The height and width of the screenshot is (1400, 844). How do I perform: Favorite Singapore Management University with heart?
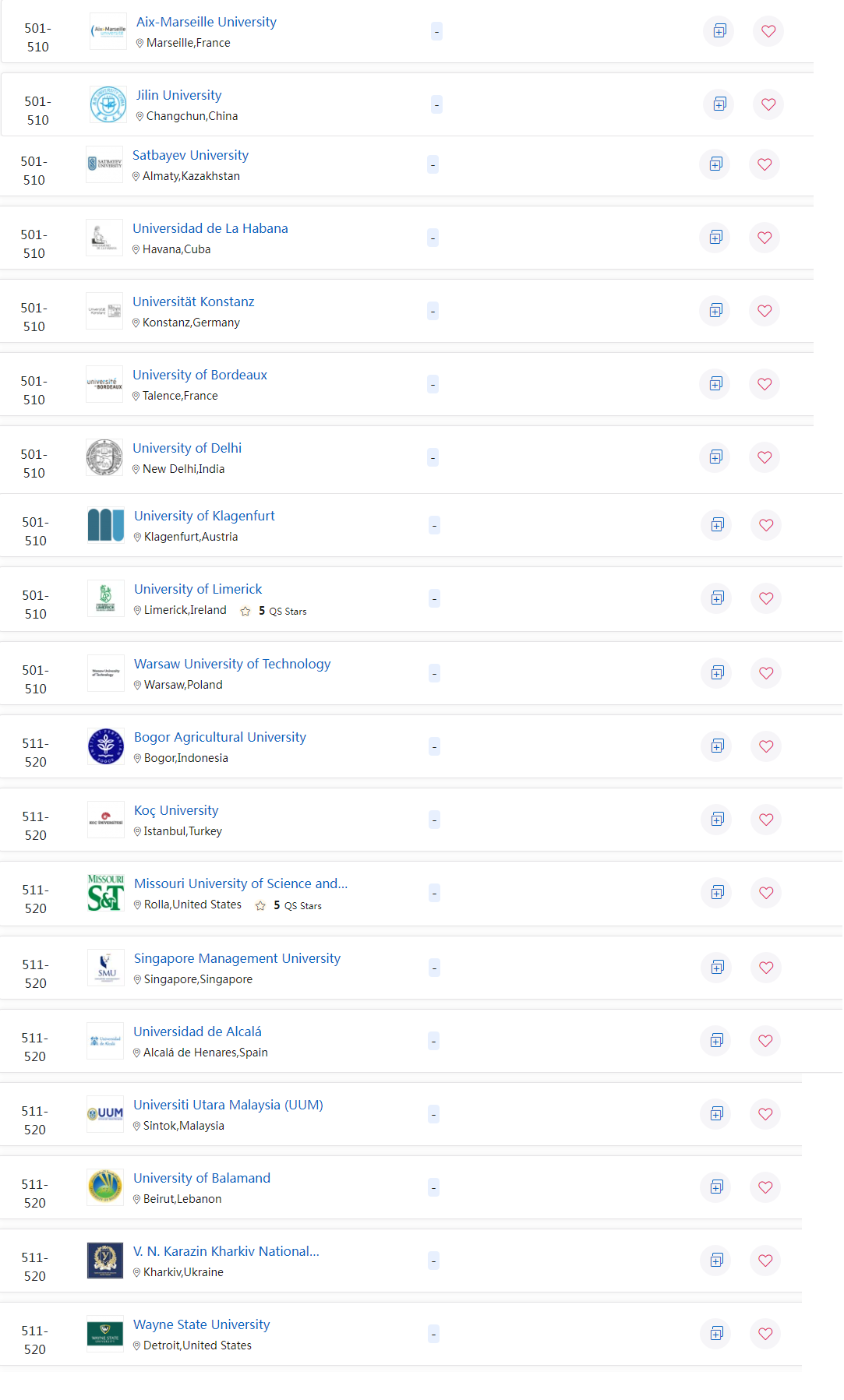[766, 968]
